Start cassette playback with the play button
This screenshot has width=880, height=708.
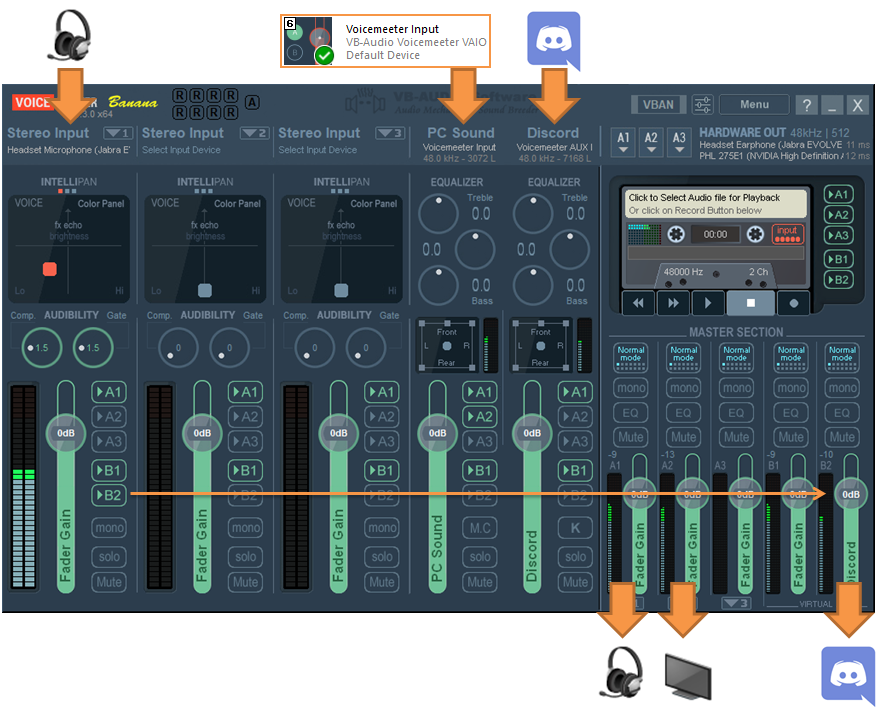[x=708, y=303]
